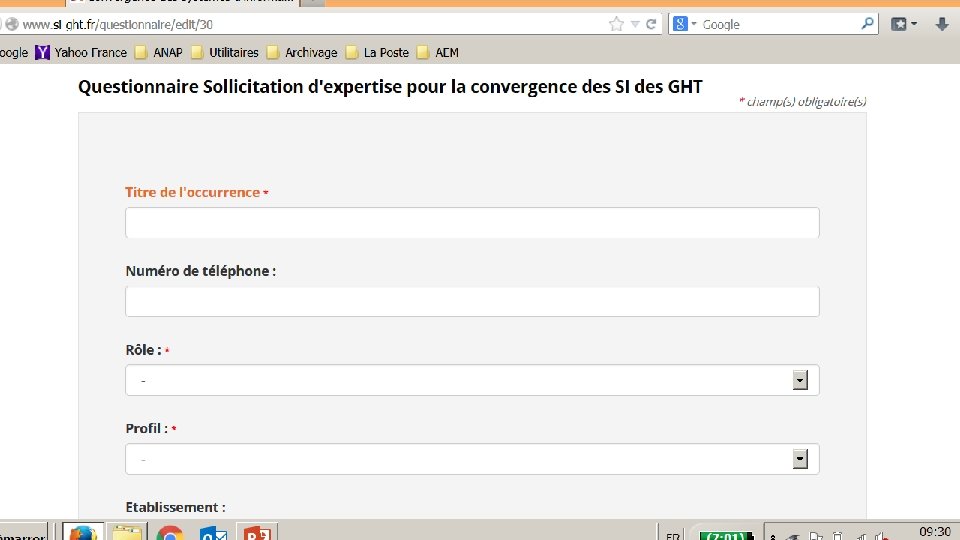Bookmark this page with the star icon

(616, 24)
